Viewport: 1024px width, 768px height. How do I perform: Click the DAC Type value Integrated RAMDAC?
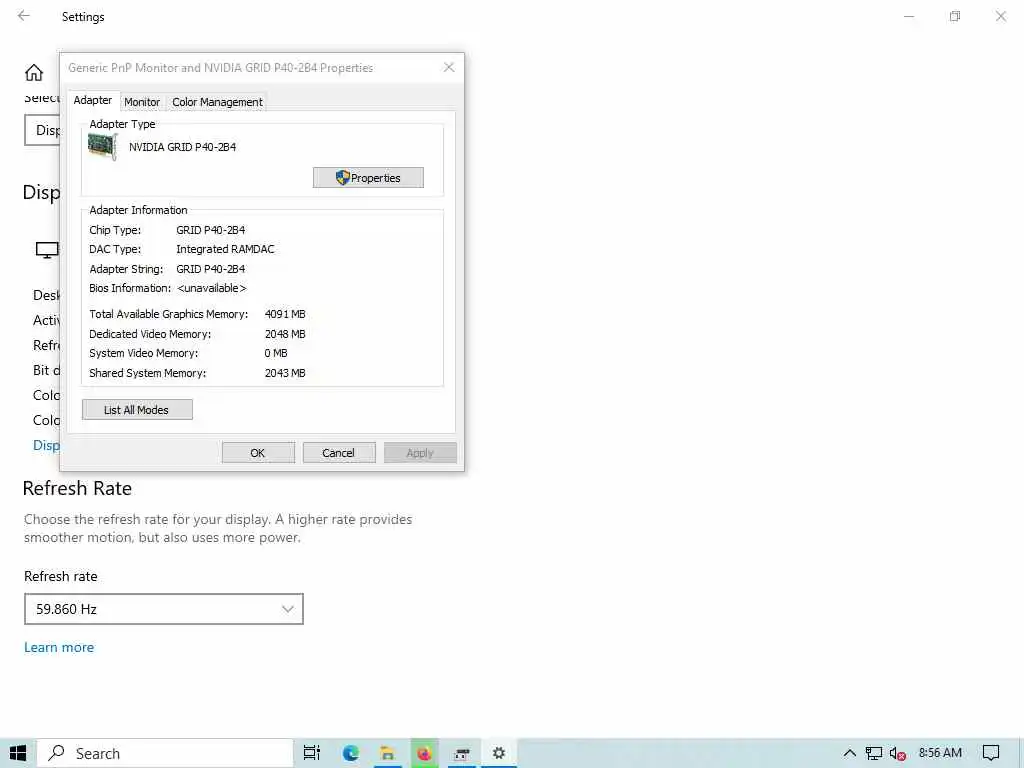click(x=225, y=249)
